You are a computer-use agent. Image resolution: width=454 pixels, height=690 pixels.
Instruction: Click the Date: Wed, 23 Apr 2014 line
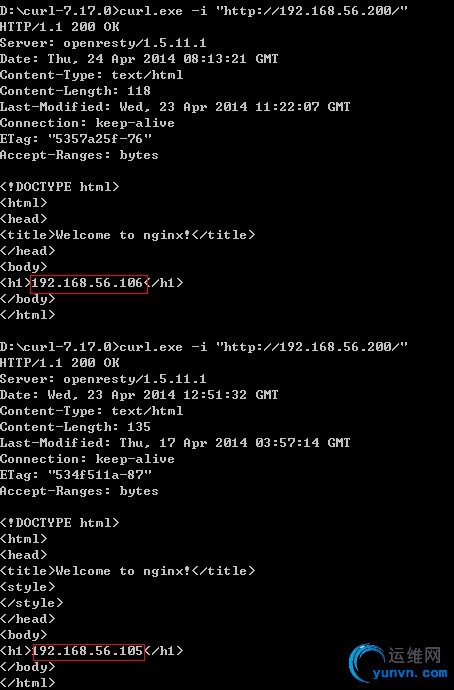[x=139, y=395]
